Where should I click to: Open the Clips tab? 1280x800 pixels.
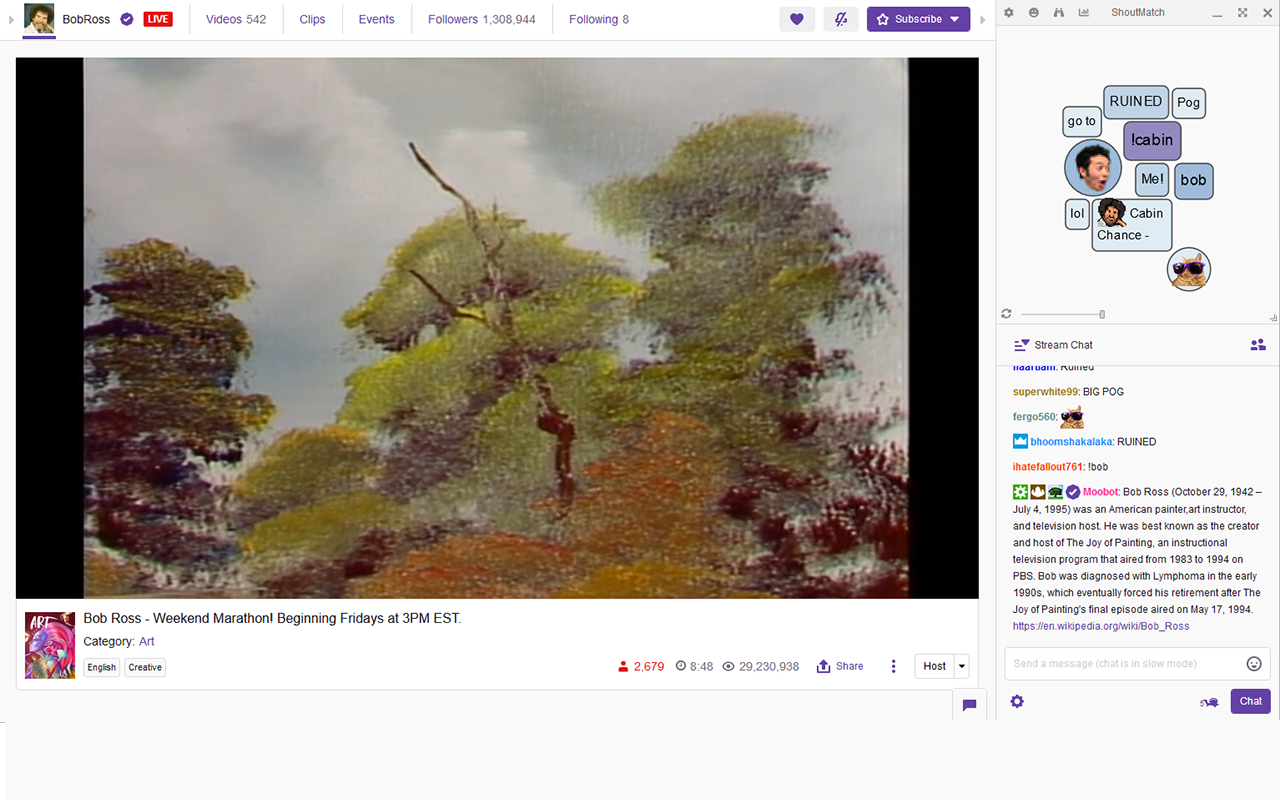click(312, 19)
